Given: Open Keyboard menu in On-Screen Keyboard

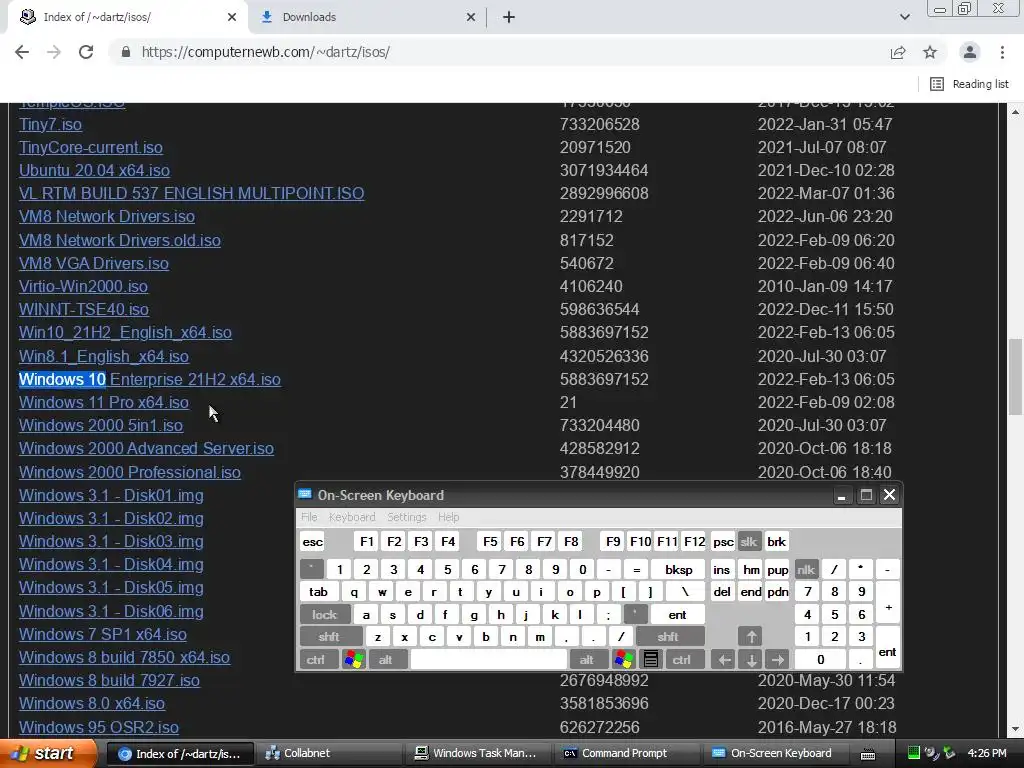Looking at the screenshot, I should [x=352, y=517].
